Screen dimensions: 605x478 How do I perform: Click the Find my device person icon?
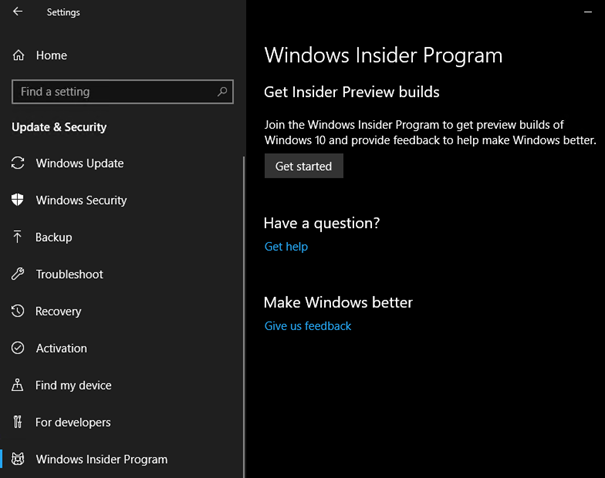[x=17, y=385]
